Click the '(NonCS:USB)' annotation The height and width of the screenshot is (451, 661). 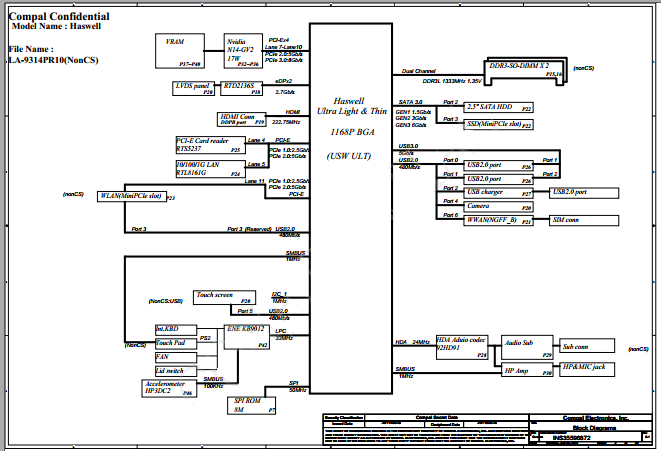point(165,301)
